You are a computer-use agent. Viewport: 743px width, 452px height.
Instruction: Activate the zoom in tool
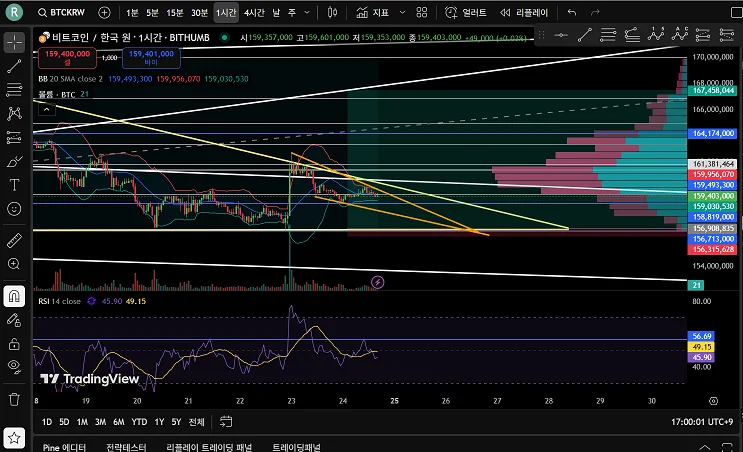tap(14, 264)
